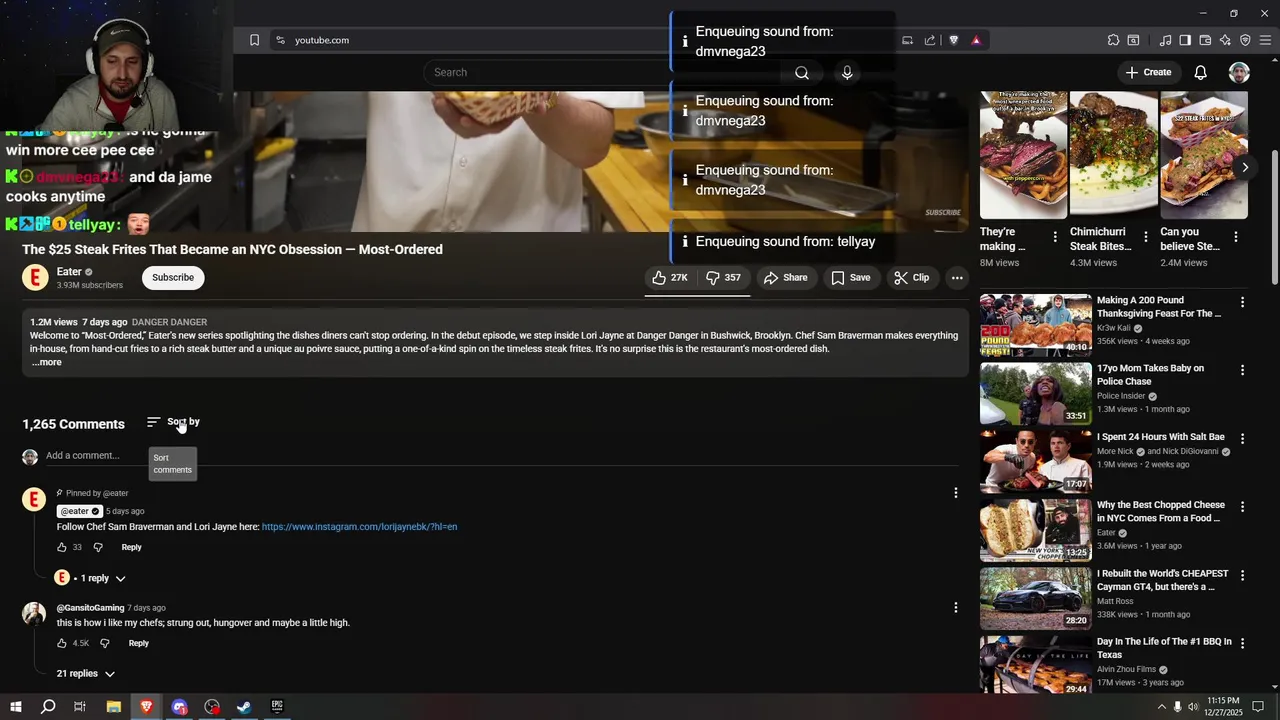
Task: Bookmark this page in the address bar
Action: tap(254, 40)
